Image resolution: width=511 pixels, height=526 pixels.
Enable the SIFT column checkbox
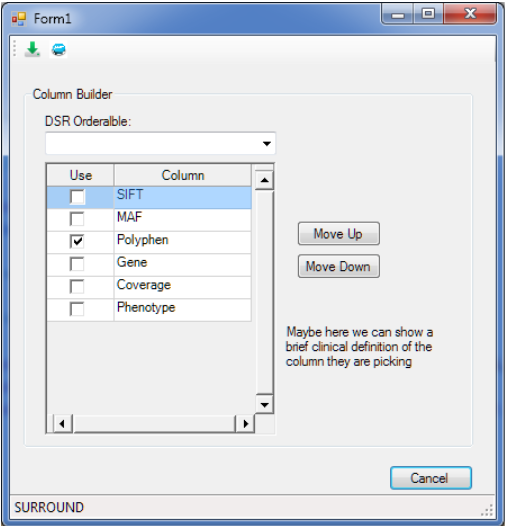tap(77, 197)
